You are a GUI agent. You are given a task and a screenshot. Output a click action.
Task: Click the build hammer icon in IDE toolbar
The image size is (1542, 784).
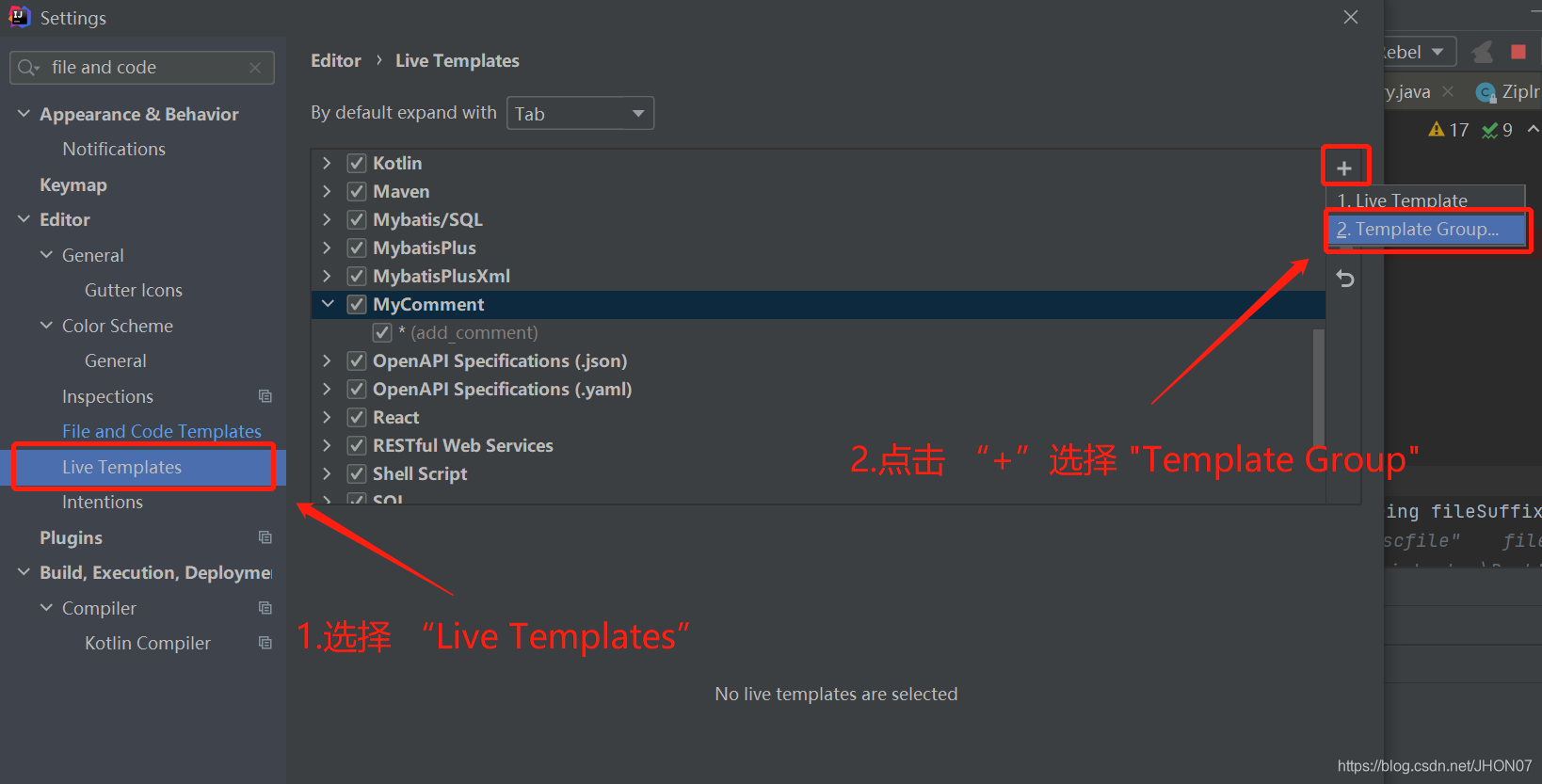pyautogui.click(x=1483, y=52)
